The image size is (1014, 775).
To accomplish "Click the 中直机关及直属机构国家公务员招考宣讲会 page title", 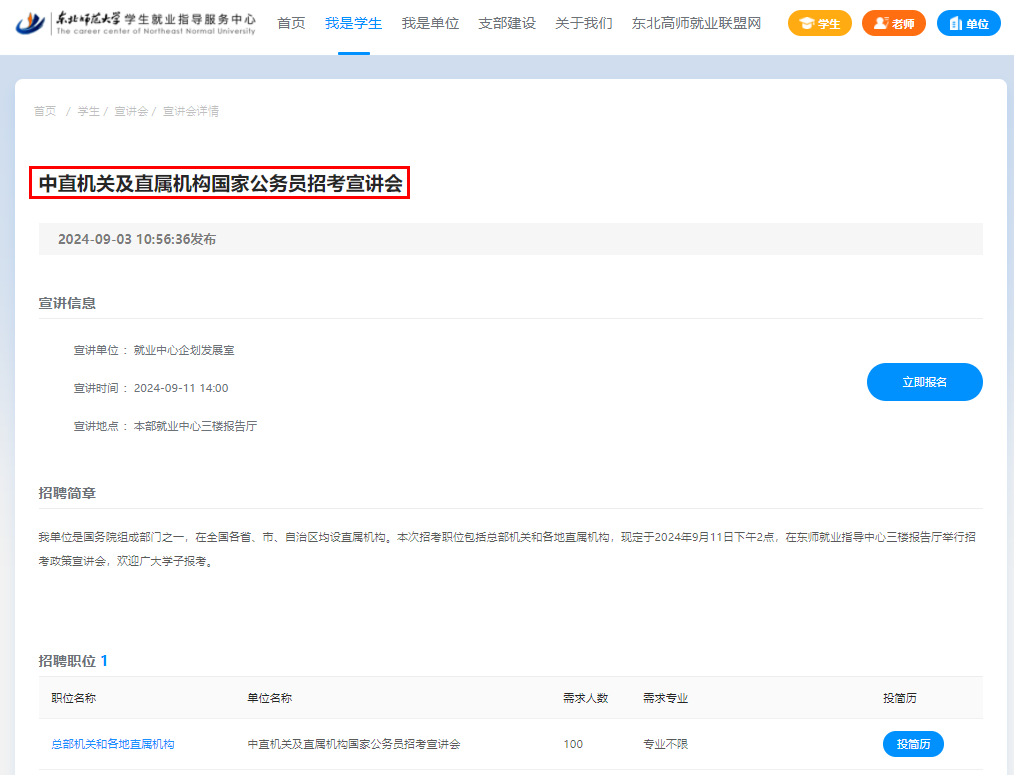I will coord(220,183).
